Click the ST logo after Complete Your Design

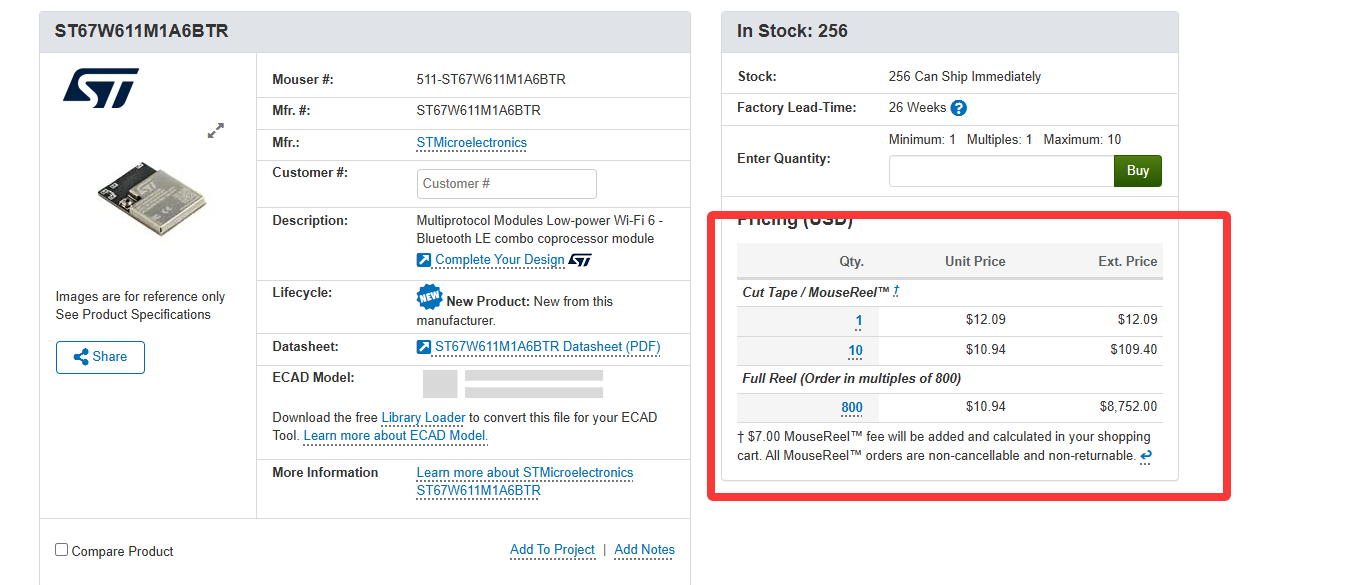click(x=580, y=260)
